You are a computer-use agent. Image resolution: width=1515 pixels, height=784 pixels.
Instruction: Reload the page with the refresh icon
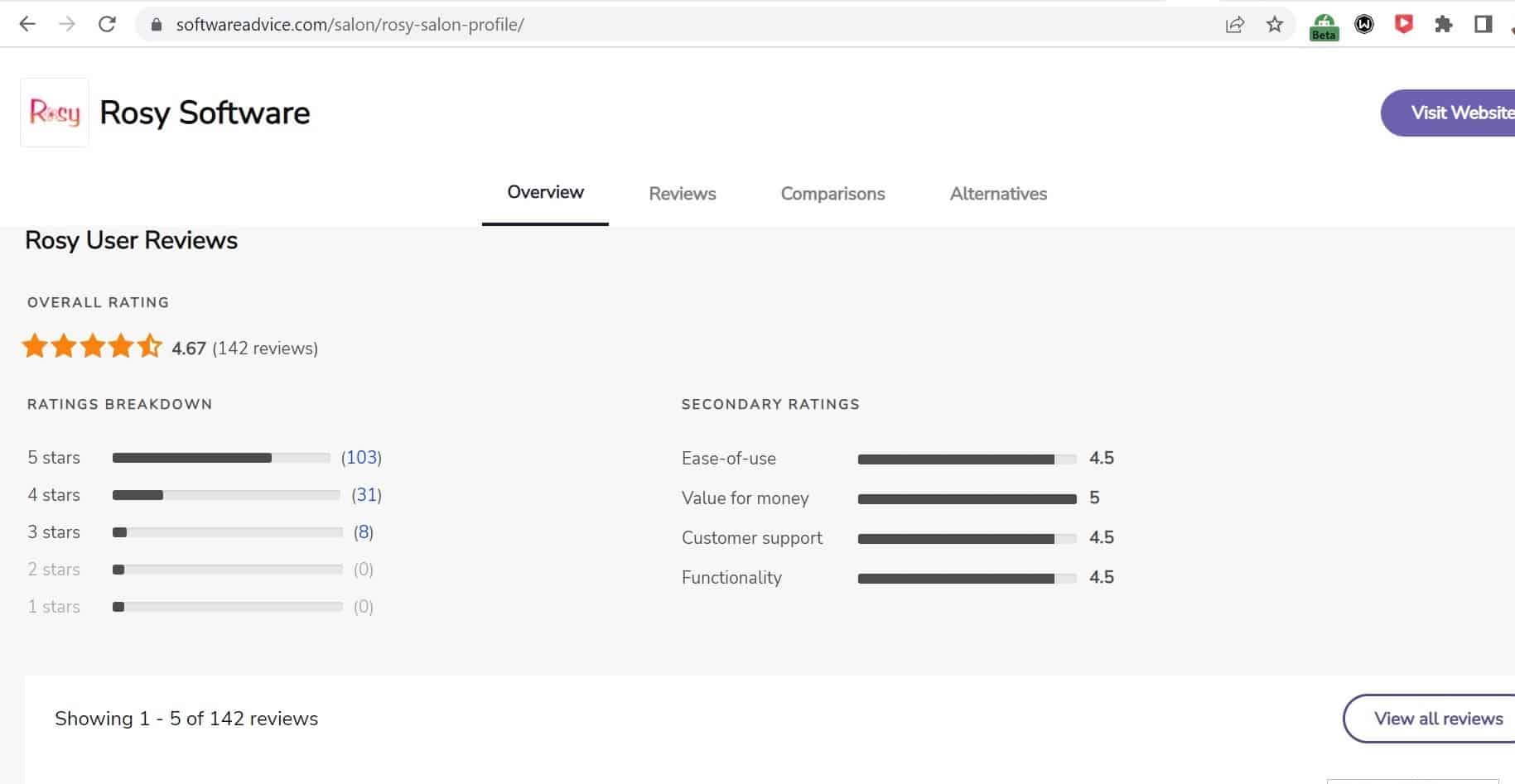pos(107,24)
